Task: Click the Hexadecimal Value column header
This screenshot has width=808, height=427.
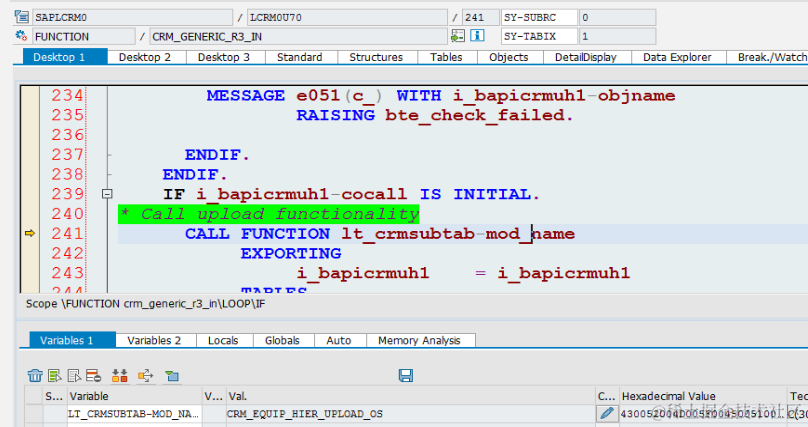Action: pos(703,396)
